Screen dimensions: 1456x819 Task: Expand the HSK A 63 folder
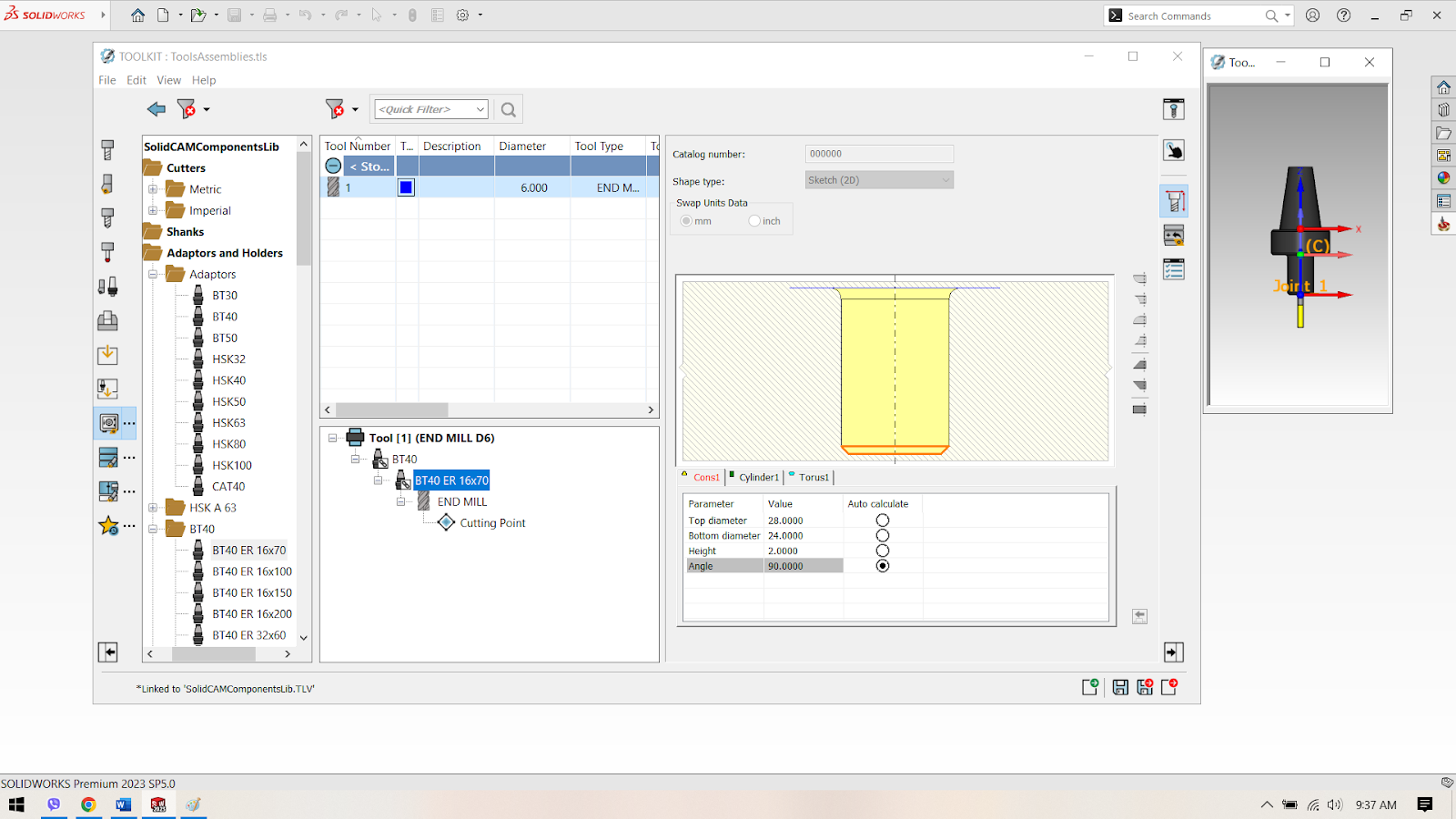[x=153, y=508]
